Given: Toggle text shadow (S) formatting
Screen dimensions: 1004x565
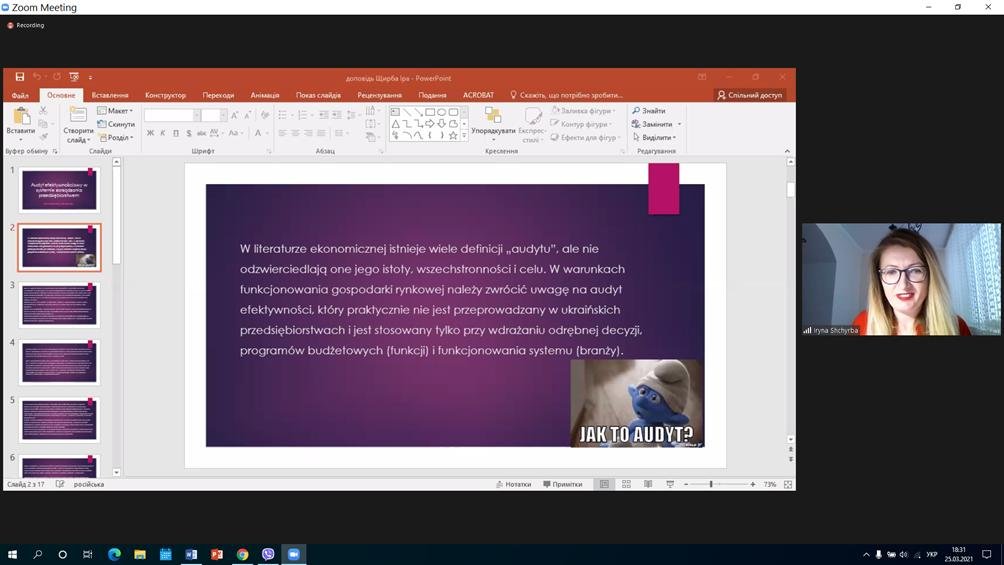Looking at the screenshot, I should (189, 133).
